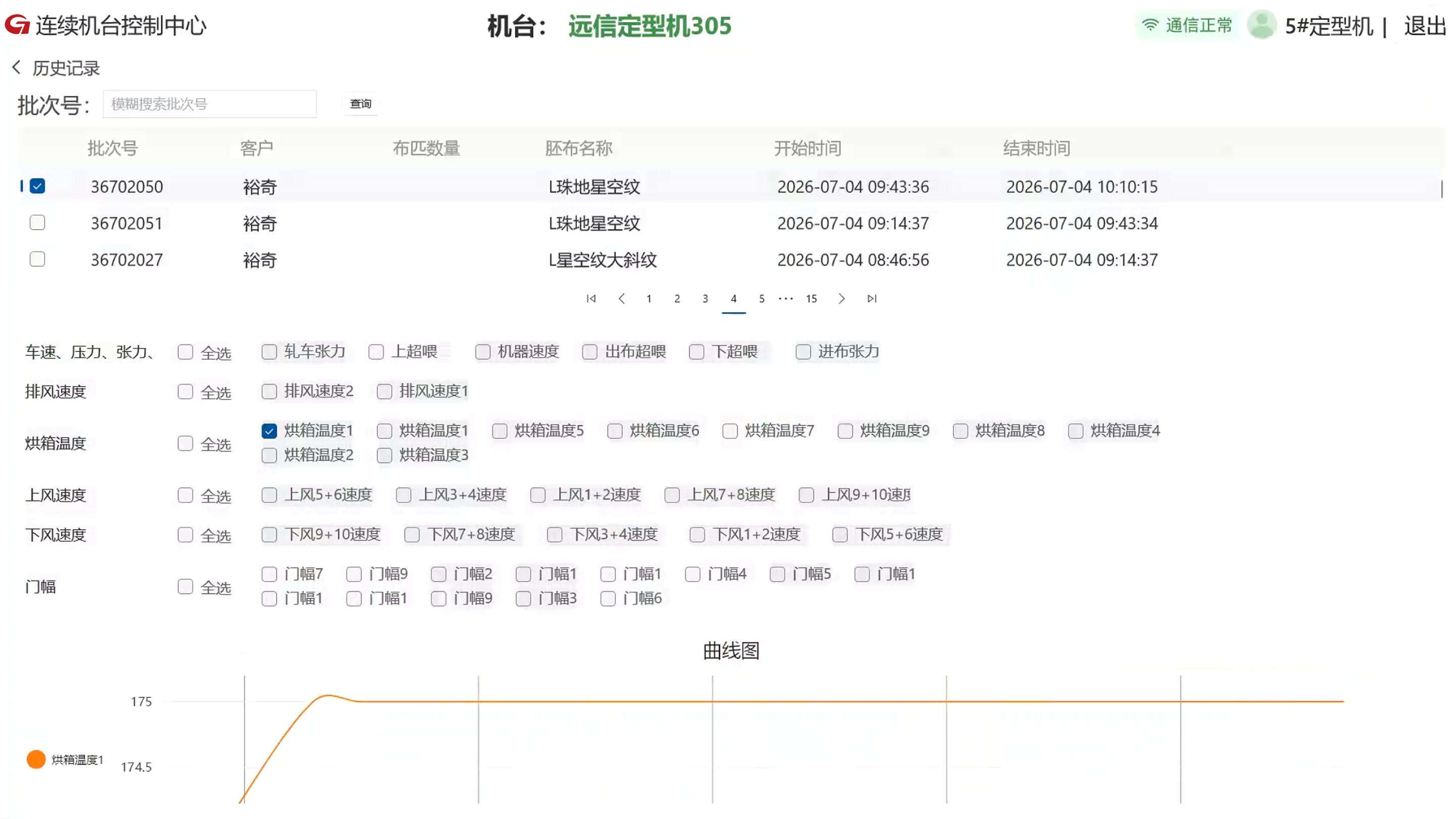Jump to first page of pagination
1456x819 pixels.
[591, 298]
